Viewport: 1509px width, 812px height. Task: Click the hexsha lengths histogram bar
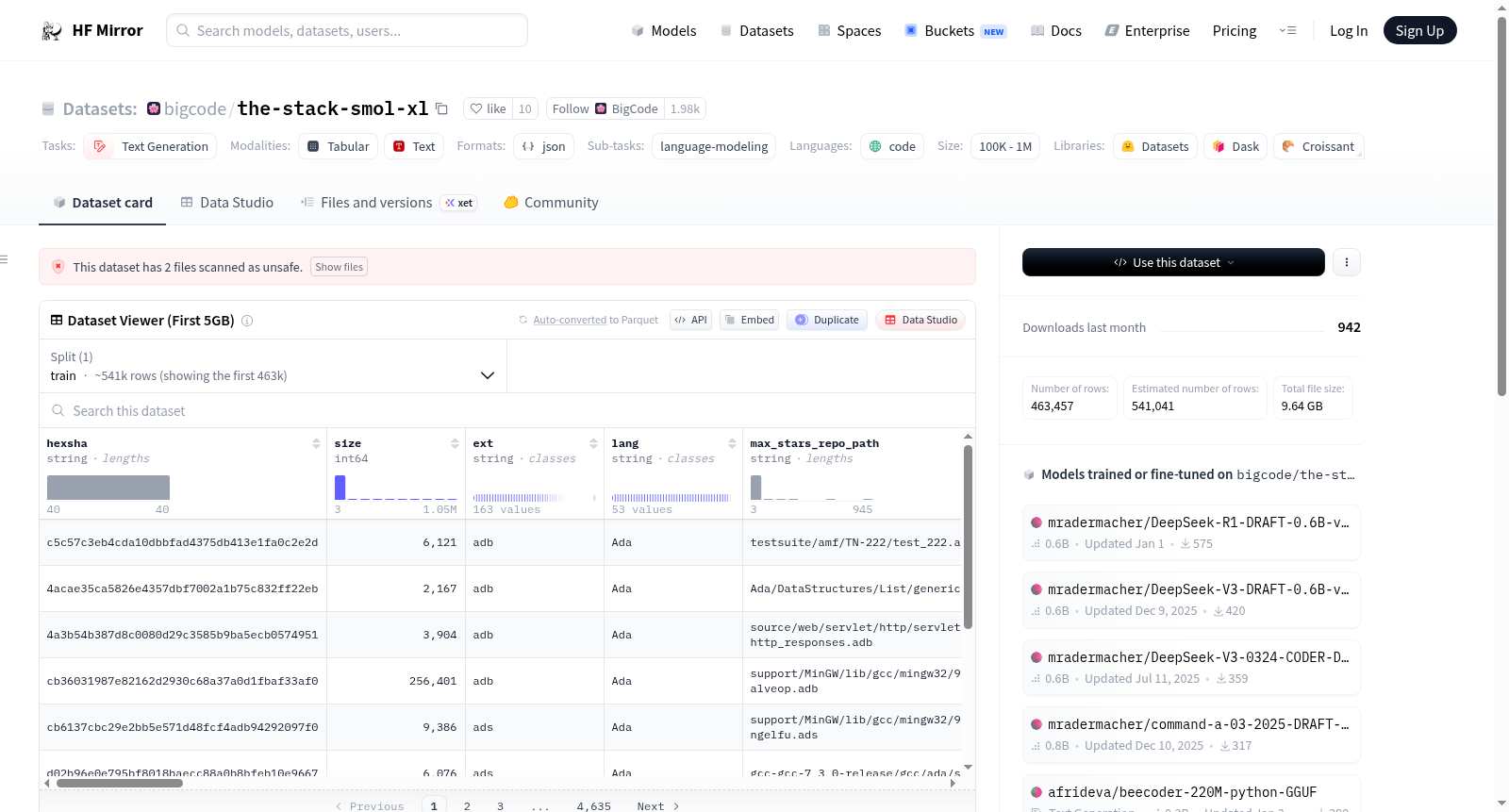point(108,488)
